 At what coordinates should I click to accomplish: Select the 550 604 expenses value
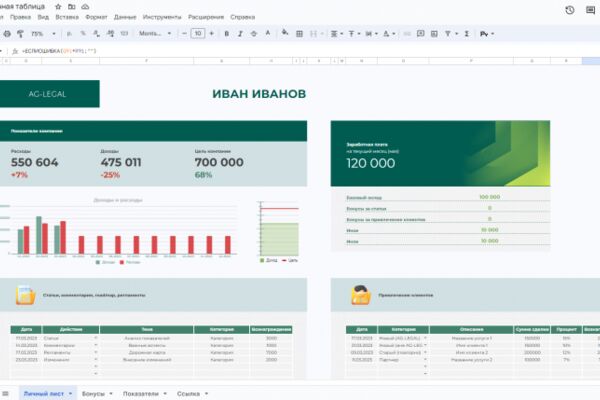point(34,162)
